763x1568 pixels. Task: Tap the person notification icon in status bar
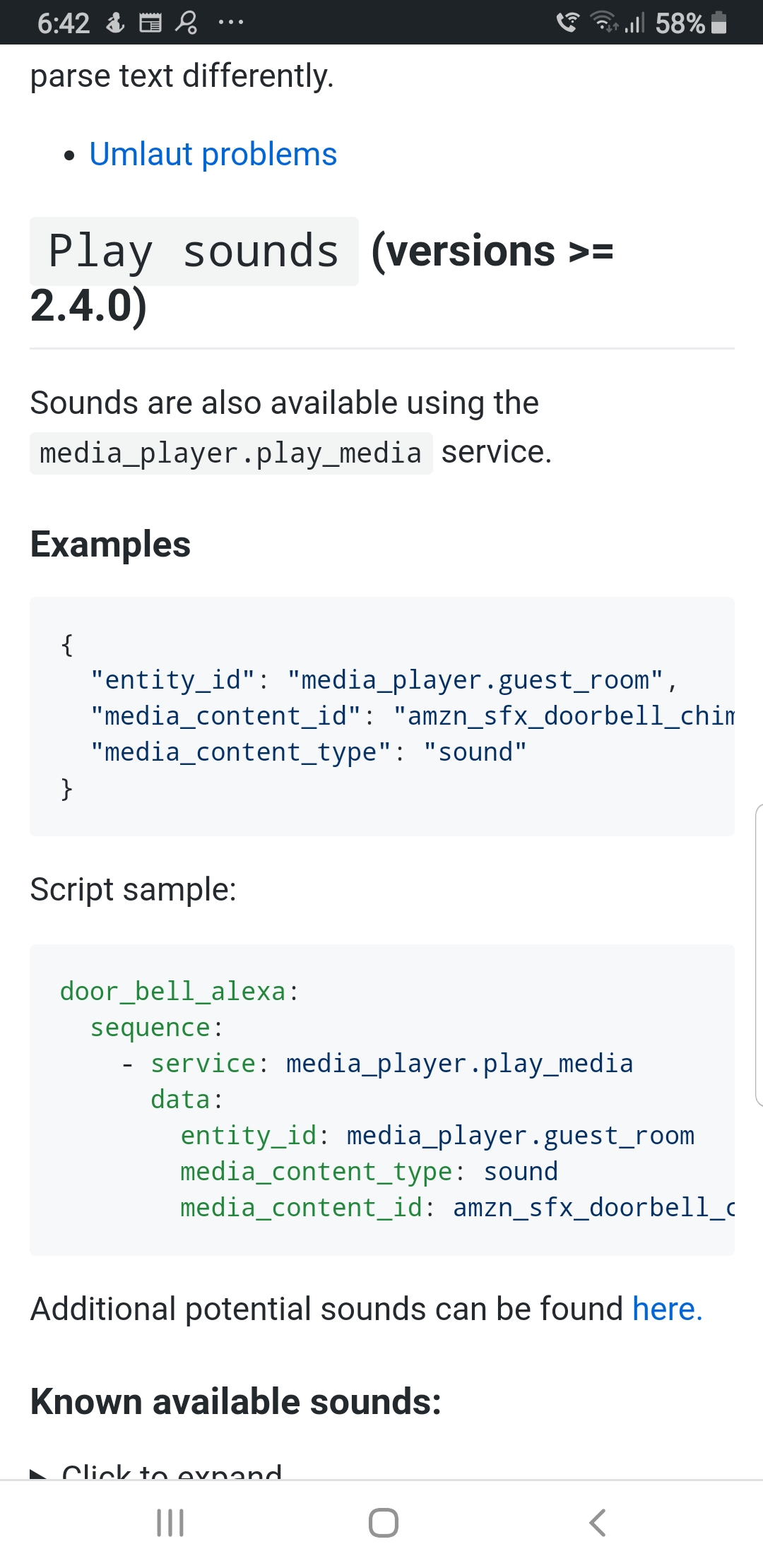(186, 23)
